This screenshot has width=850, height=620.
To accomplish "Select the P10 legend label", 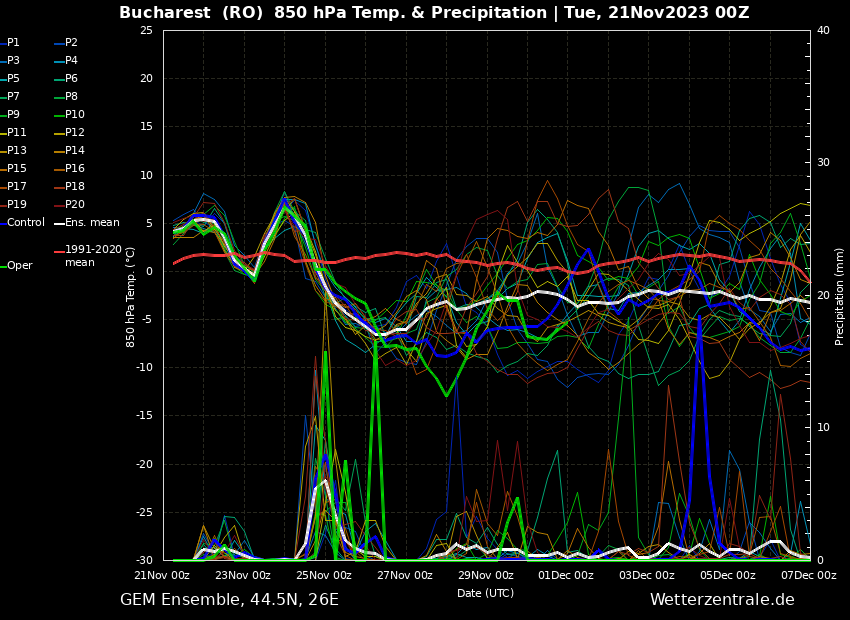I will [75, 115].
